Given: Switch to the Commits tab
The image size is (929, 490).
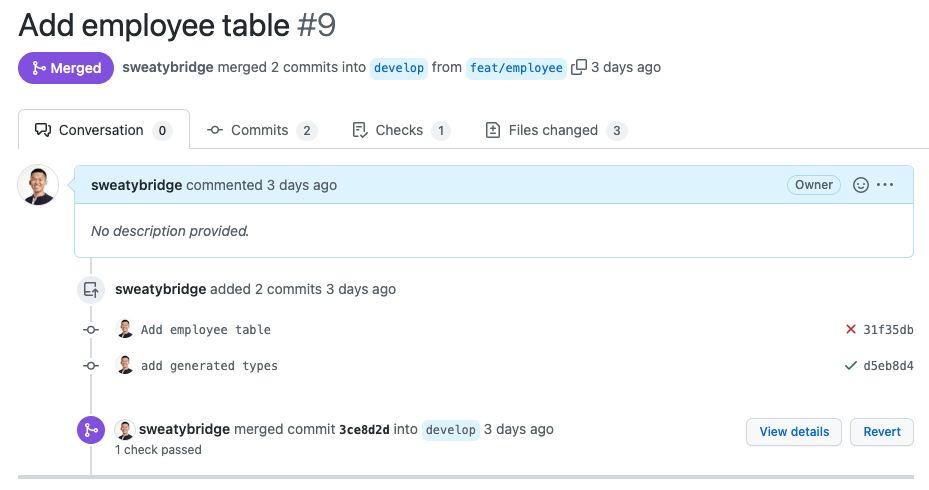Looking at the screenshot, I should click(262, 130).
